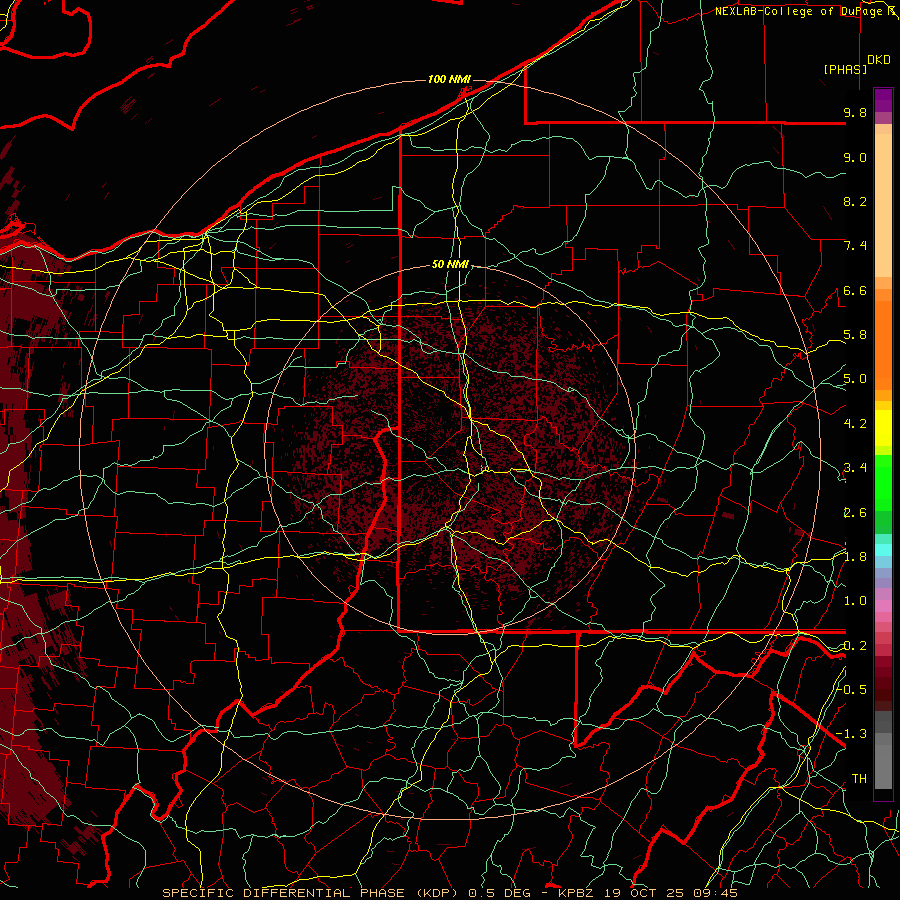Pick the cyan swatch on the color scale
This screenshot has width=900, height=900.
coord(883,550)
